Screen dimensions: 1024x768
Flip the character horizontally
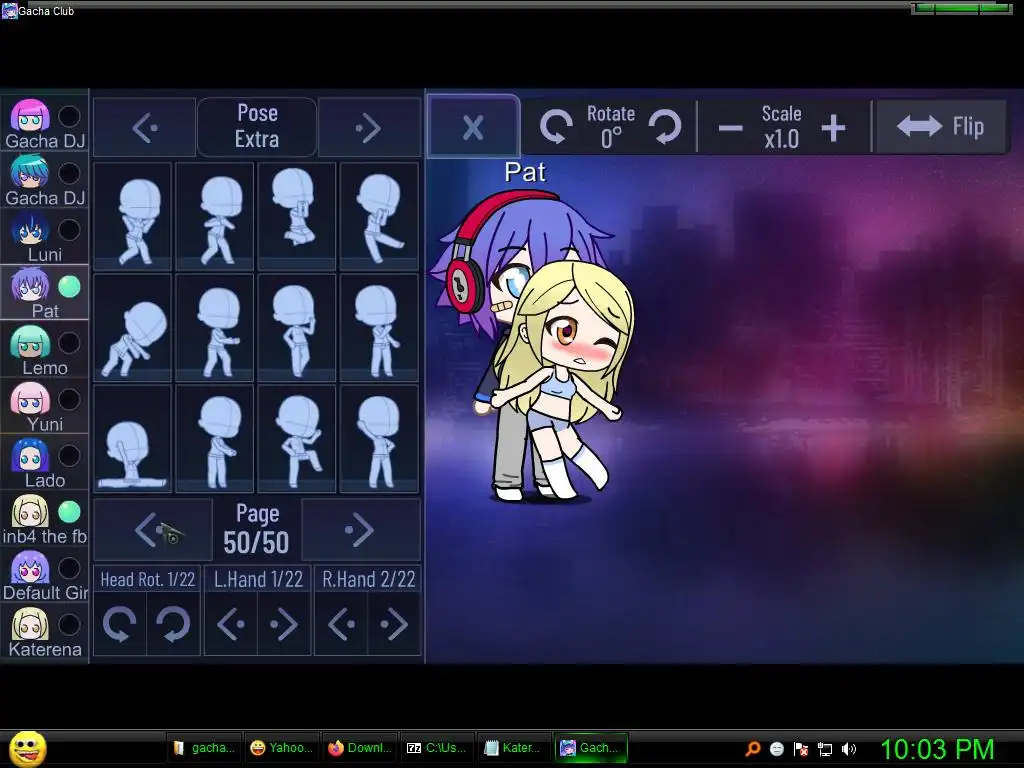tap(941, 127)
